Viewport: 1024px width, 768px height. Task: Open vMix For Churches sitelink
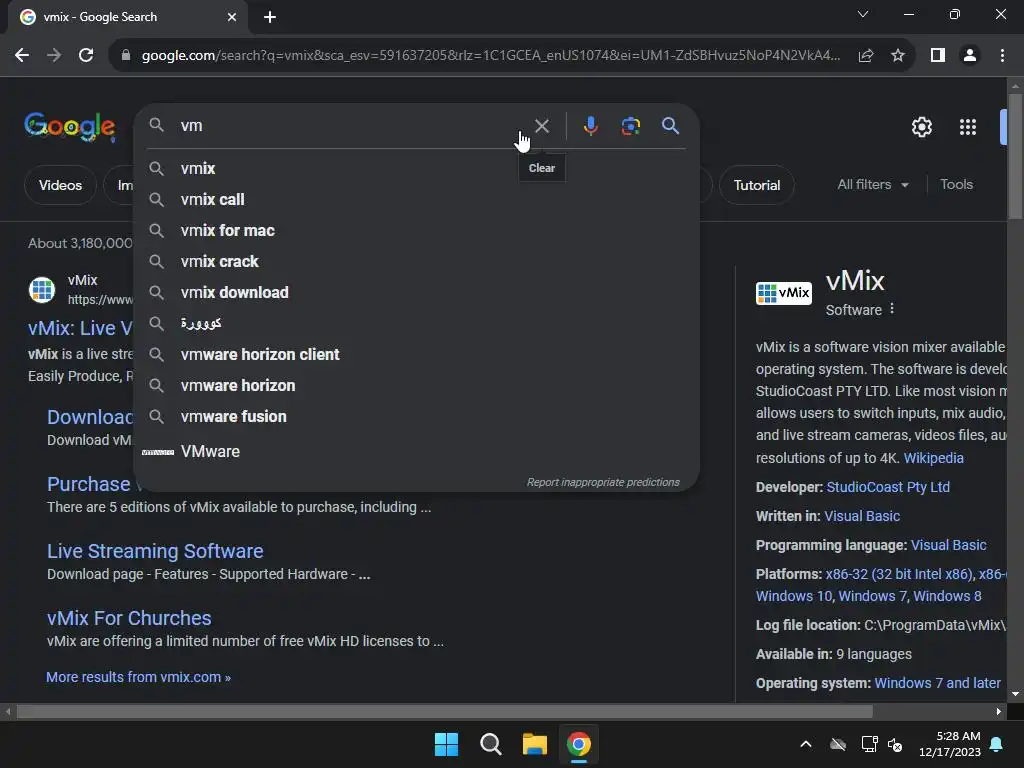[x=129, y=618]
